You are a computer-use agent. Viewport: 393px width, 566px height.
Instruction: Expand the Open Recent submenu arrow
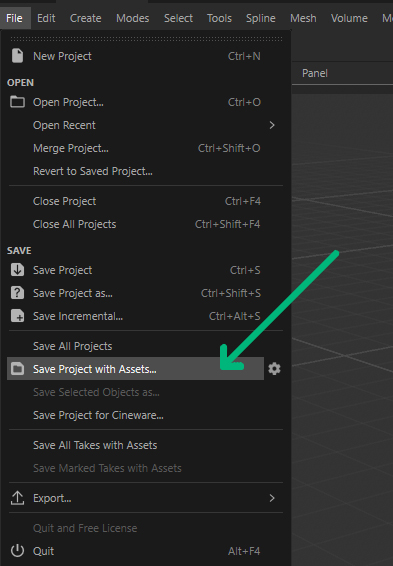pyautogui.click(x=272, y=125)
